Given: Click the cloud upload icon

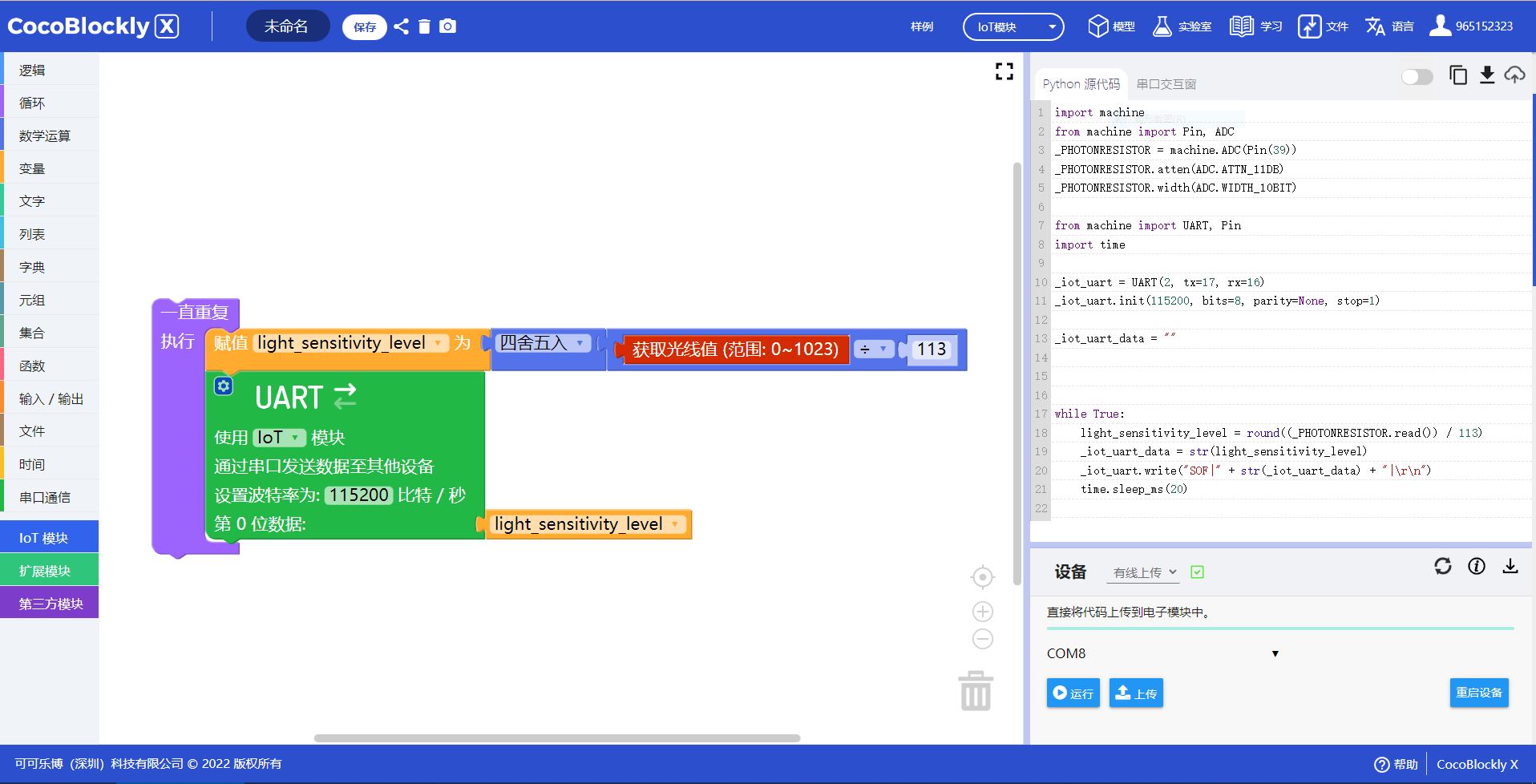Looking at the screenshot, I should pos(1514,75).
